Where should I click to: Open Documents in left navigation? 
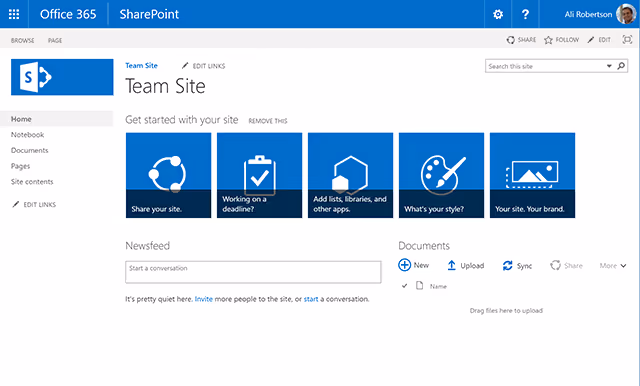(x=29, y=150)
